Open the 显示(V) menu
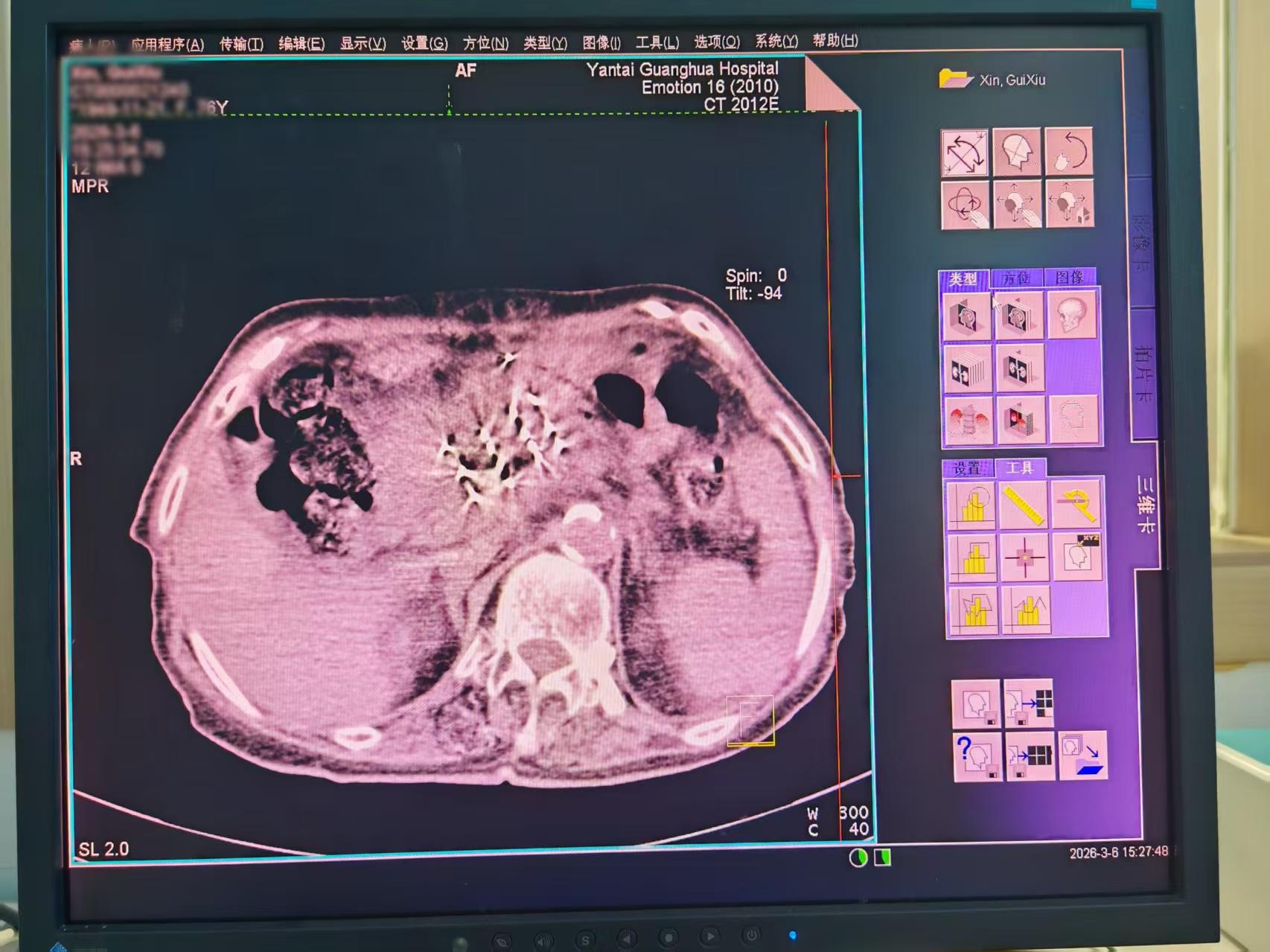Viewport: 1270px width, 952px height. coord(363,43)
